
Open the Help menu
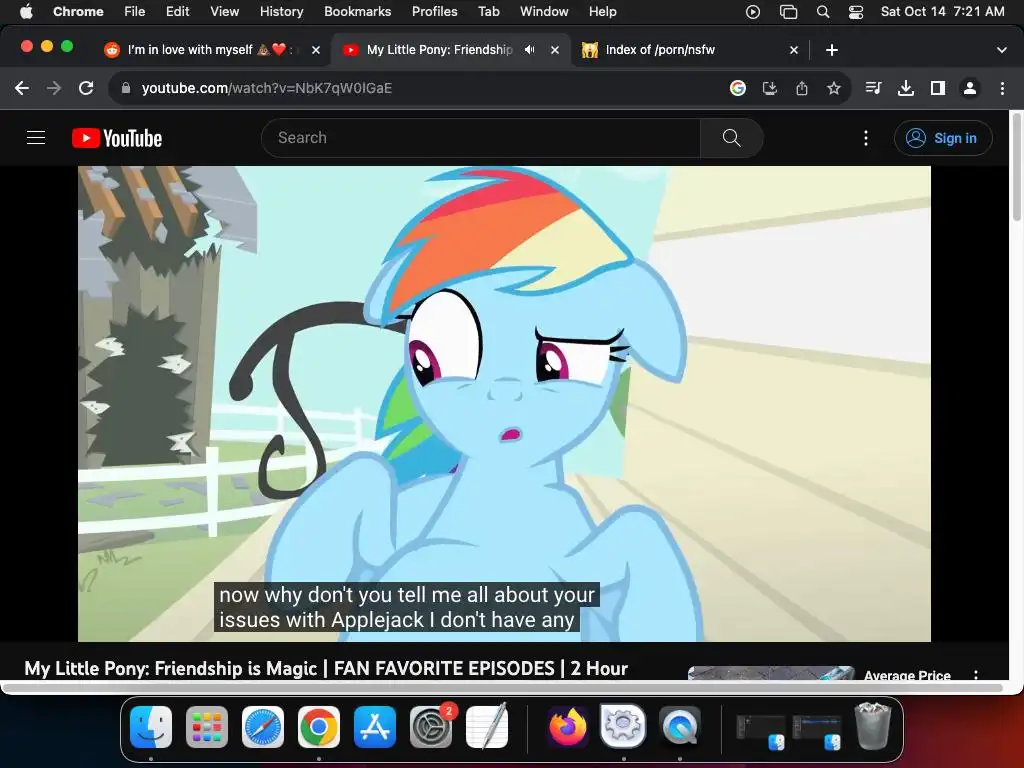click(x=602, y=11)
